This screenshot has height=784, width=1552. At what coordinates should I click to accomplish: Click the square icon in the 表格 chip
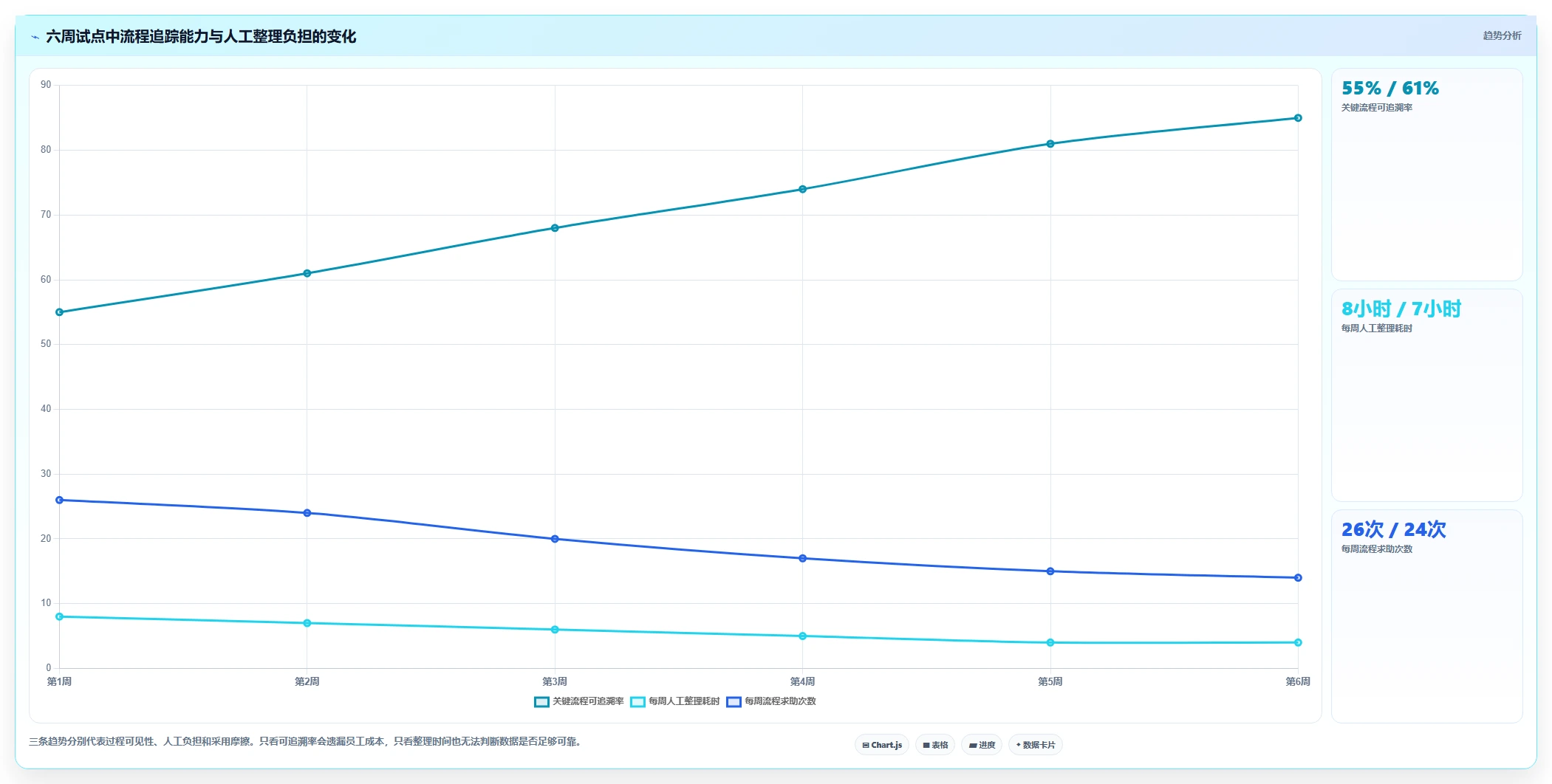926,746
